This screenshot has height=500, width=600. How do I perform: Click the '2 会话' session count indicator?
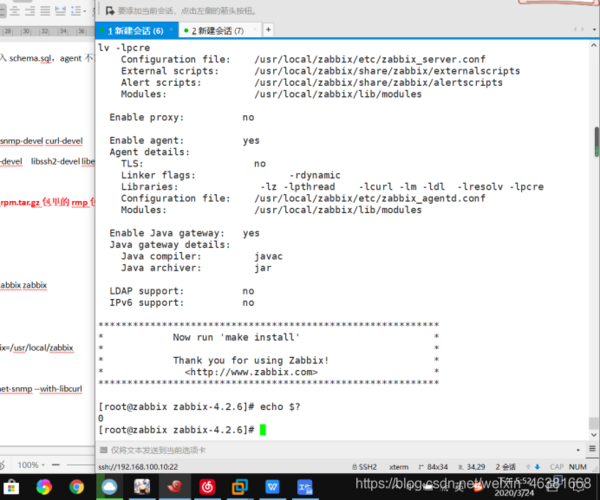[x=505, y=467]
